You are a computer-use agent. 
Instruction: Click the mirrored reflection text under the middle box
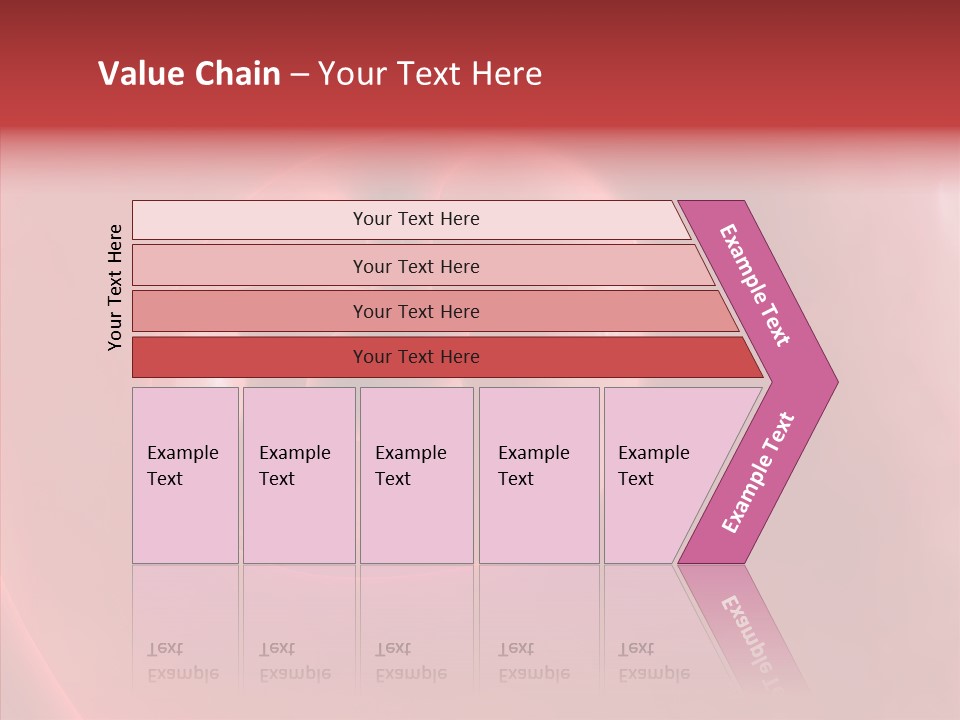(x=410, y=662)
